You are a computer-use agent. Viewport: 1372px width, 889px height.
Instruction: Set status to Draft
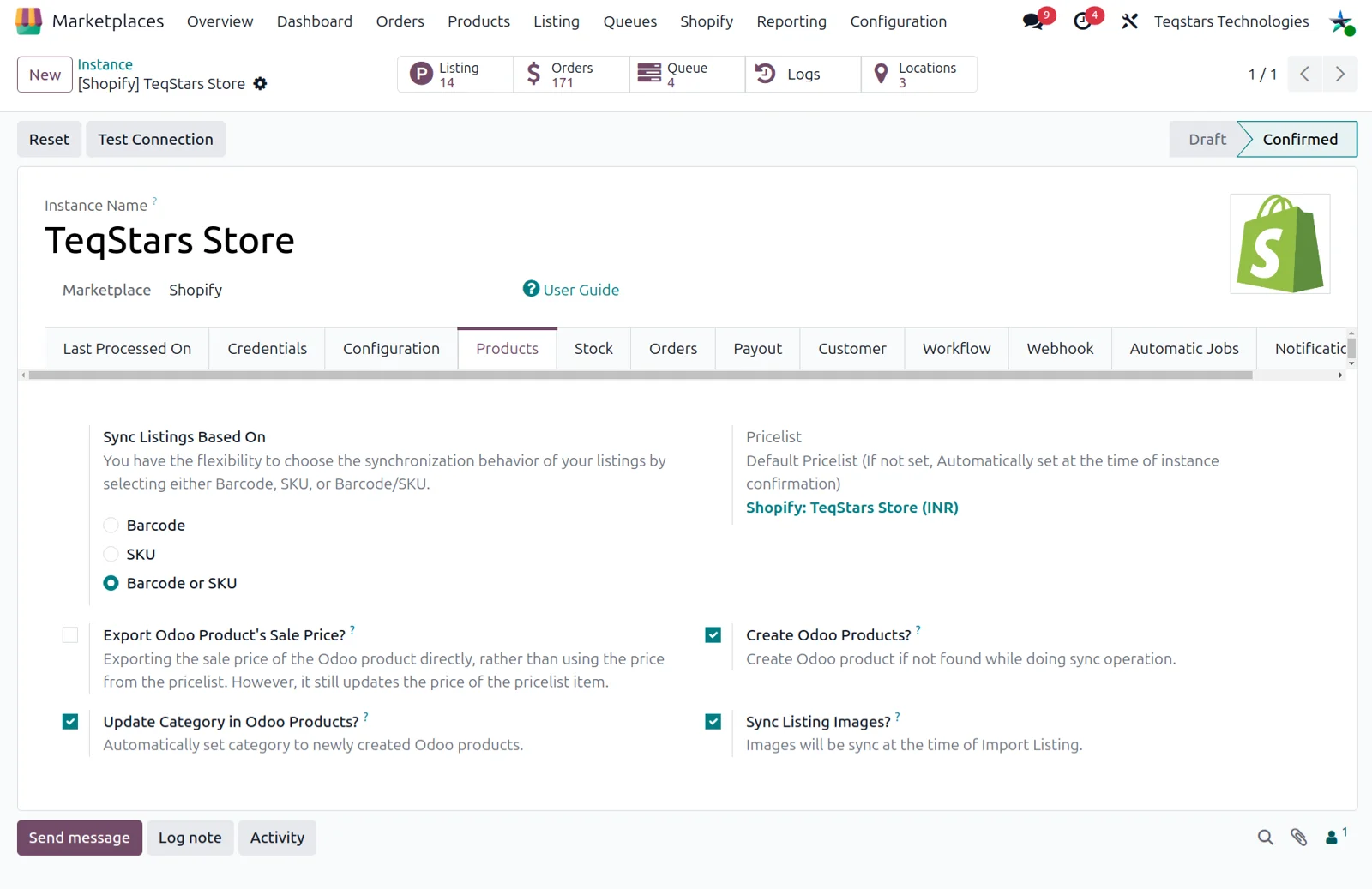click(1207, 139)
